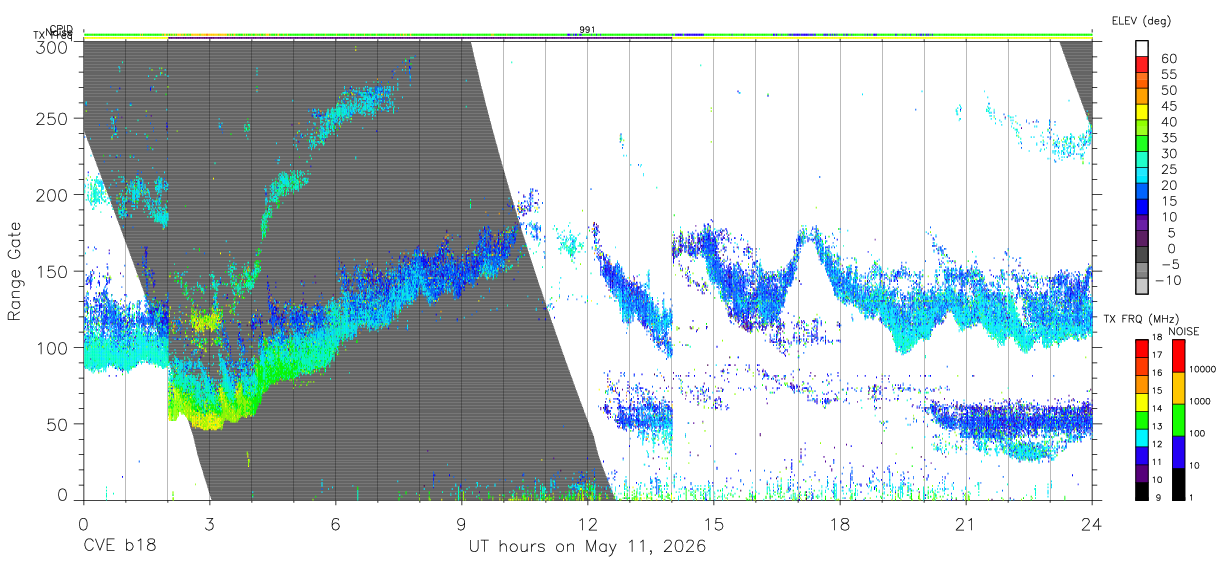Click the dark gray −5 to 0 ELEV swatch

pyautogui.click(x=1142, y=256)
